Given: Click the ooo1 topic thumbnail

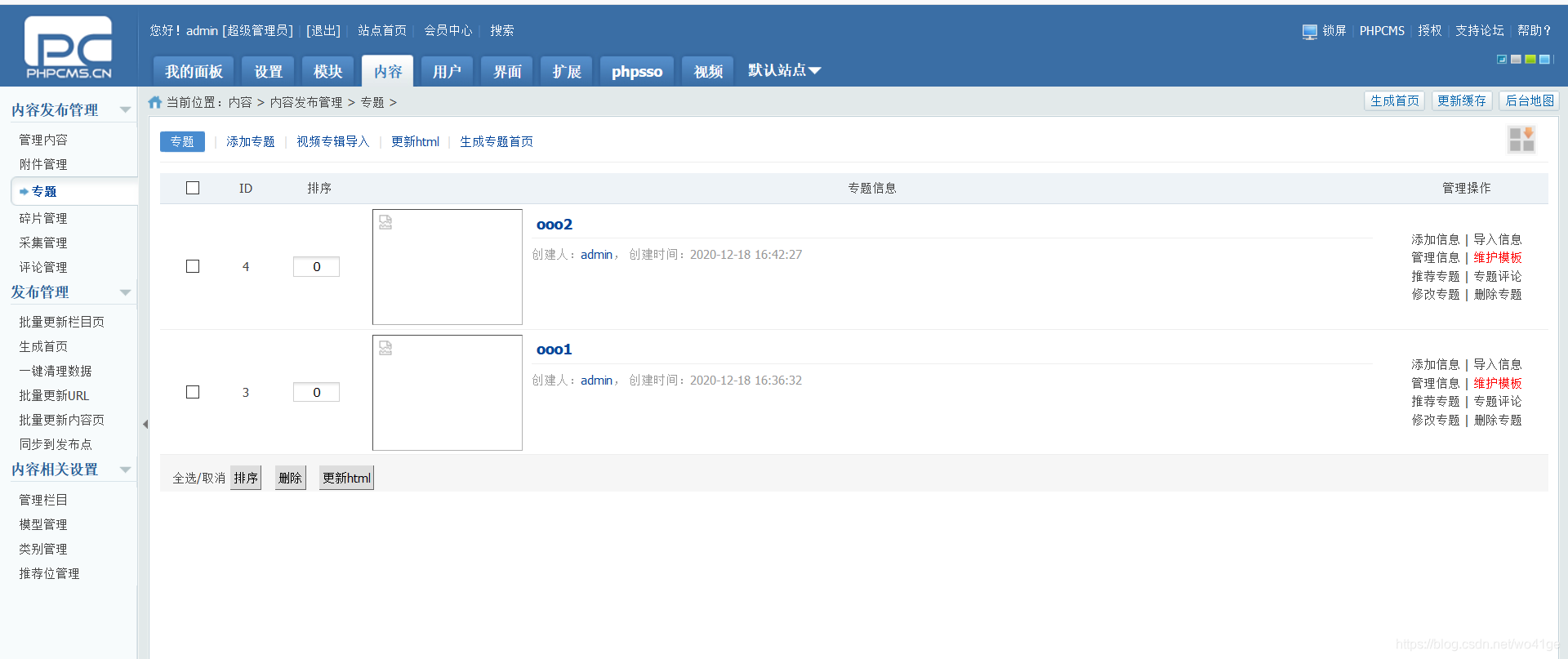Looking at the screenshot, I should coord(448,393).
